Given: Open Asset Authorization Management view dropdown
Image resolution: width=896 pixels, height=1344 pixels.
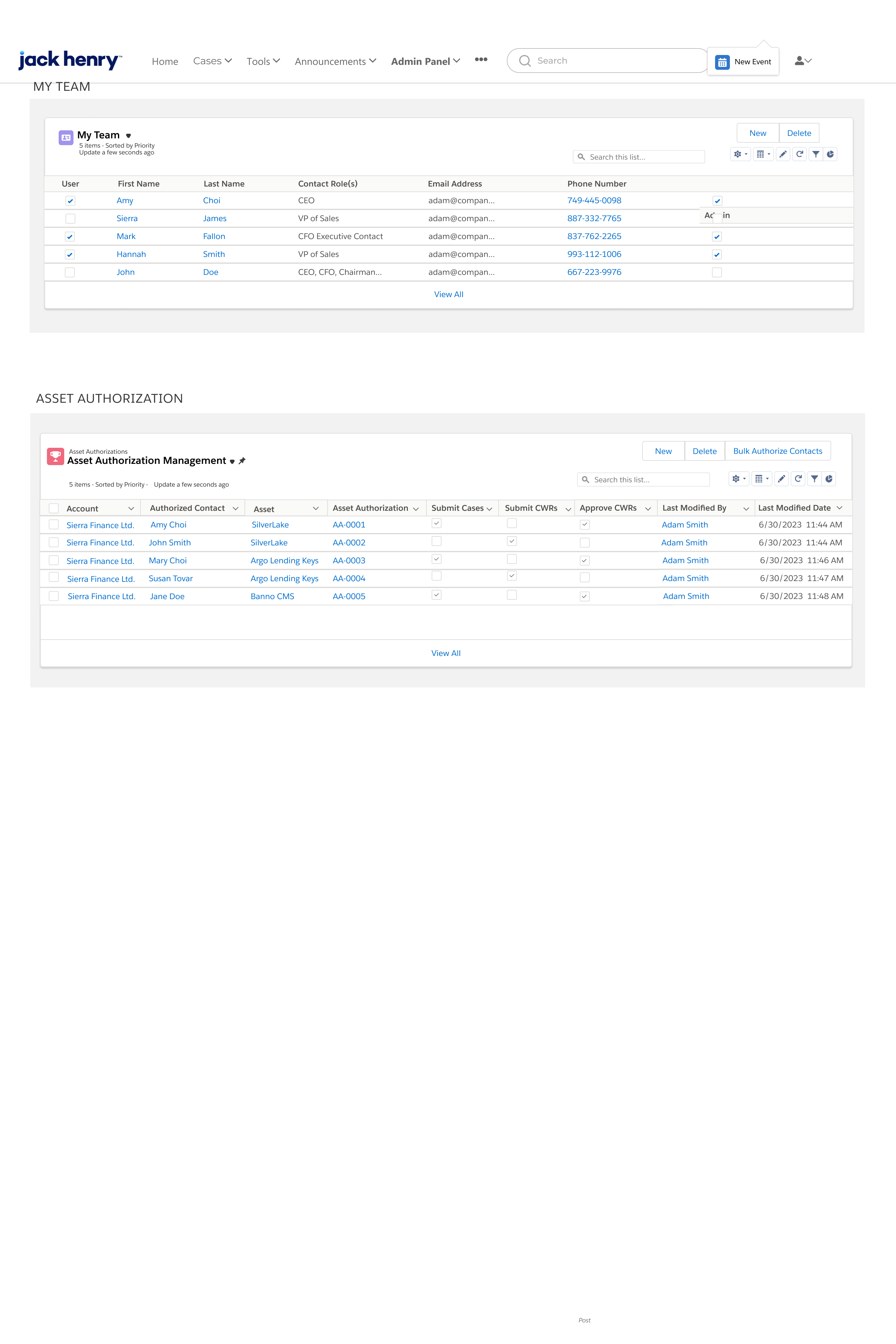Looking at the screenshot, I should (x=232, y=461).
